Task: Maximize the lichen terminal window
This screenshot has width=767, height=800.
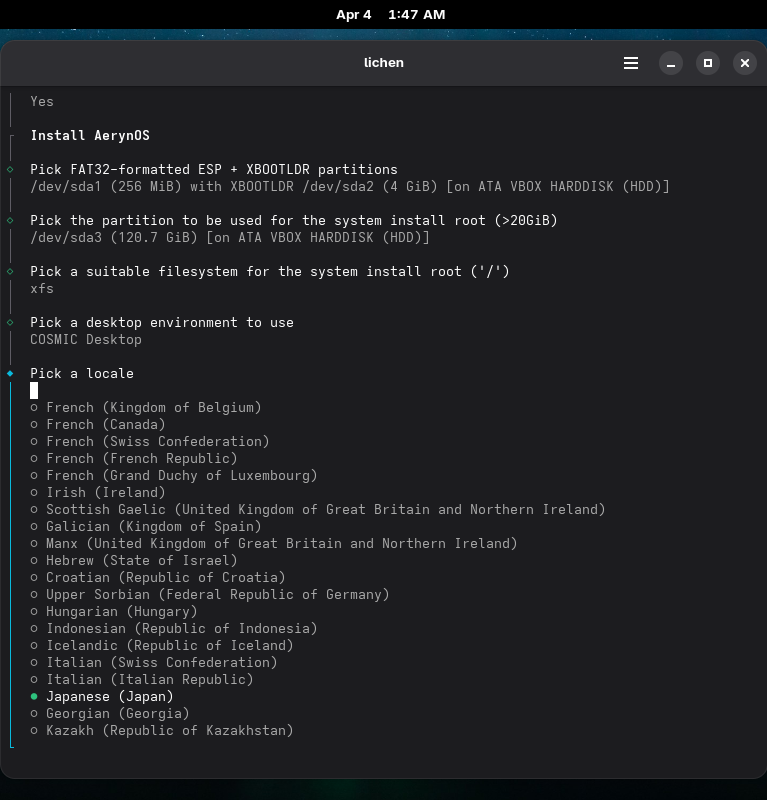Action: (708, 63)
